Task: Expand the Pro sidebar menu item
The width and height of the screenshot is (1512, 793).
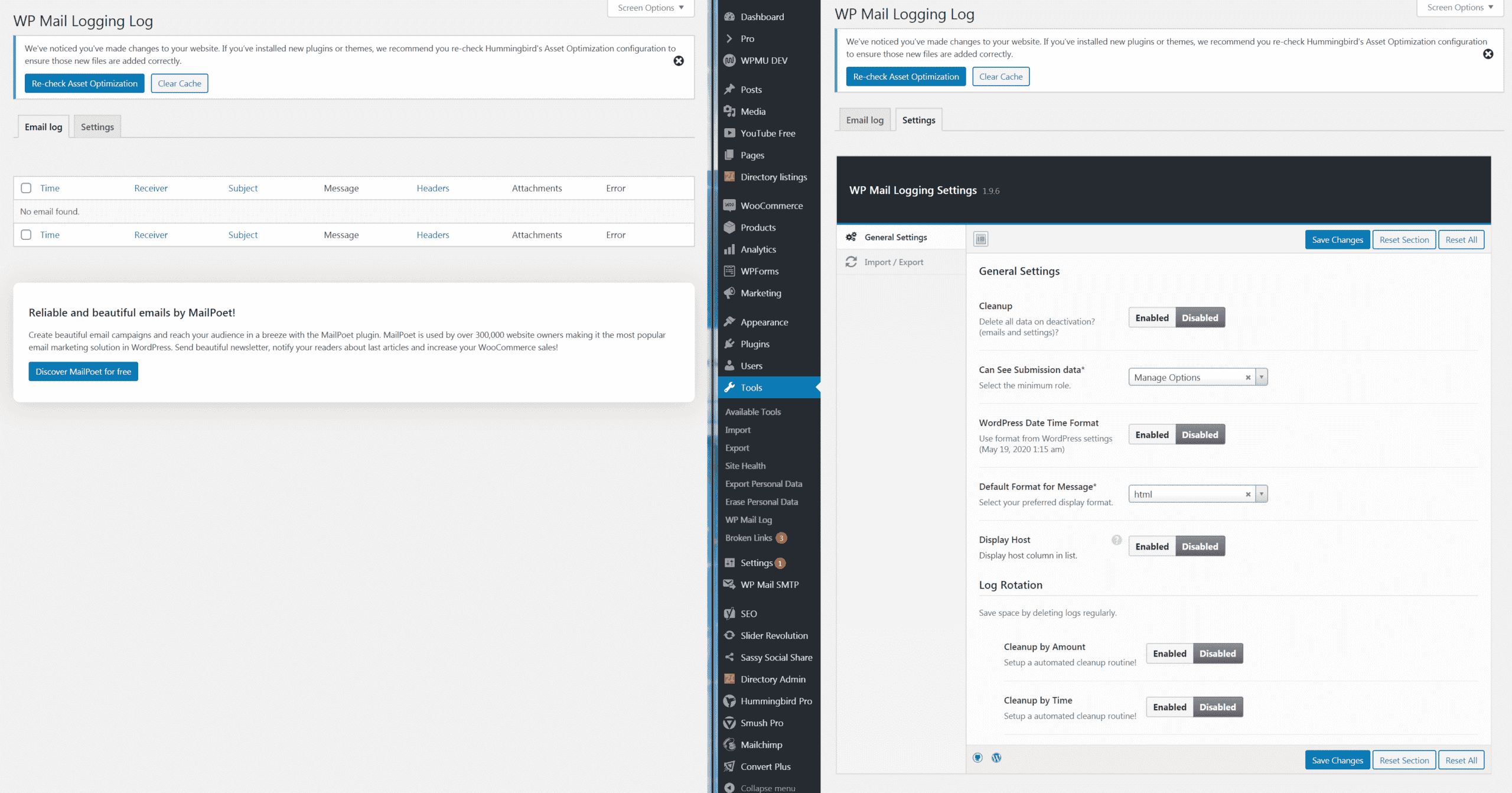Action: (x=769, y=38)
